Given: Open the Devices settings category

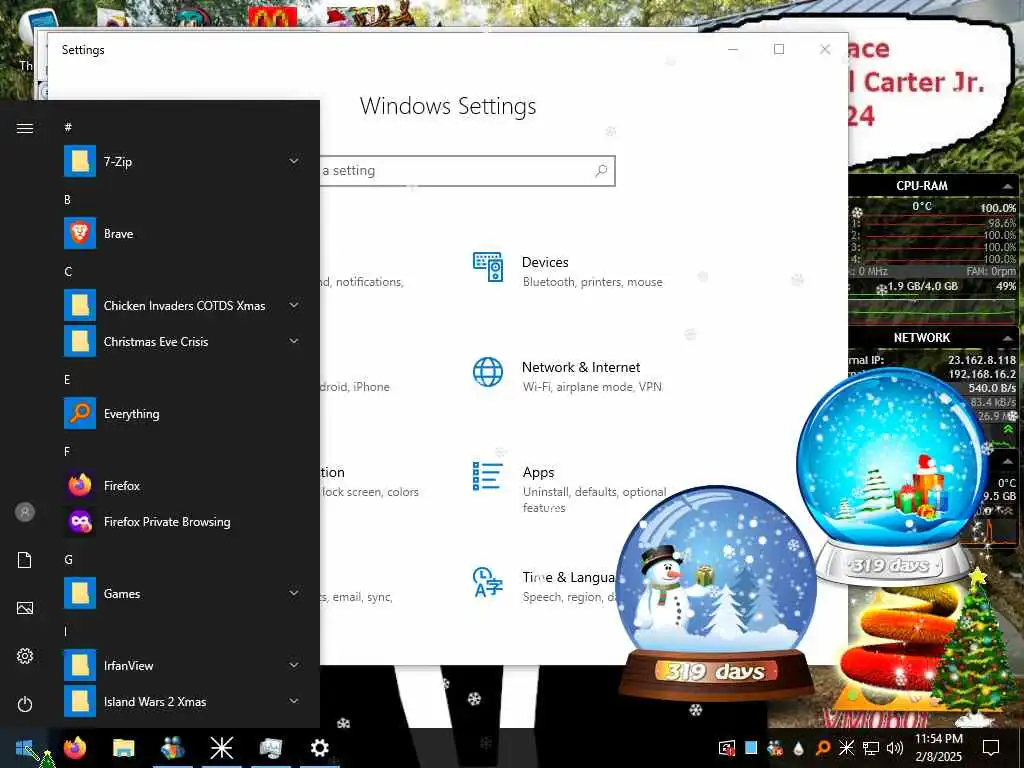Looking at the screenshot, I should pyautogui.click(x=567, y=271).
